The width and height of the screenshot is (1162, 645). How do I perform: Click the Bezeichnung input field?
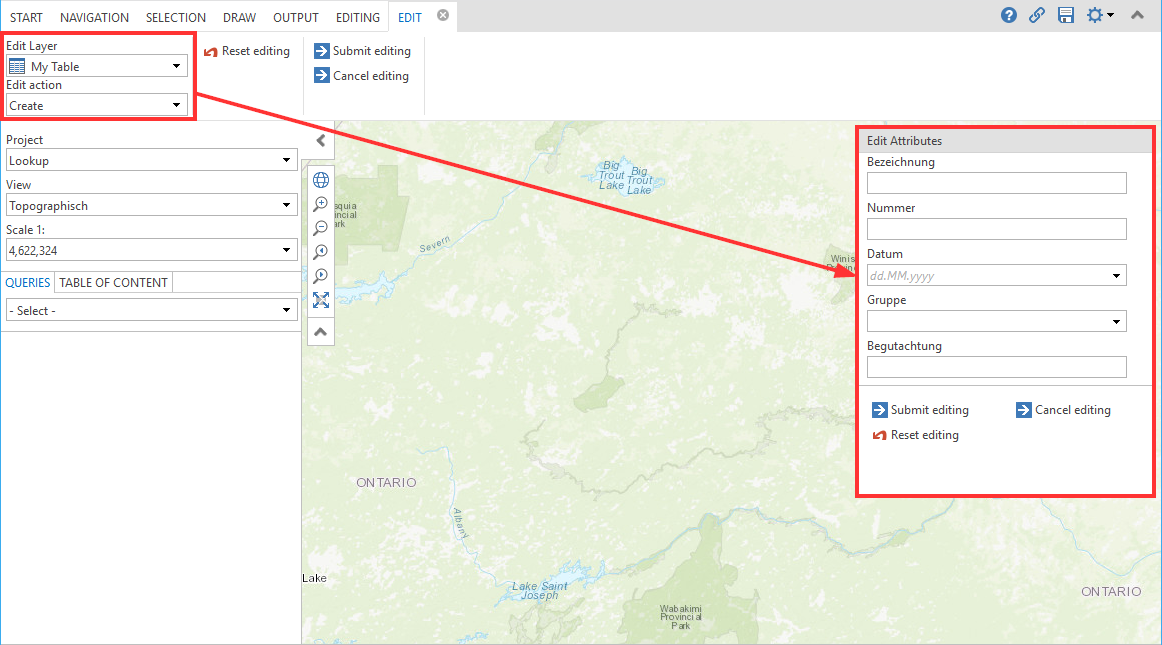coord(996,183)
